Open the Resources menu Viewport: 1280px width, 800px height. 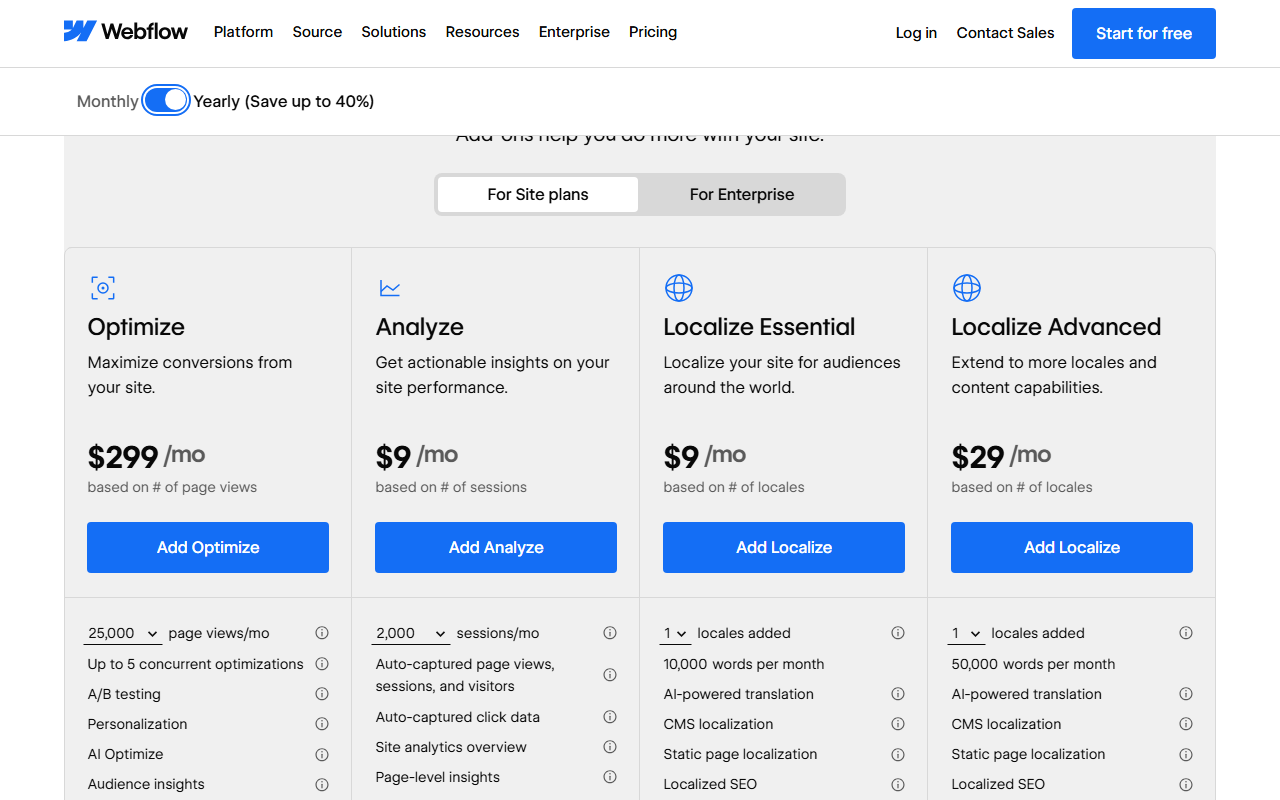click(x=482, y=32)
